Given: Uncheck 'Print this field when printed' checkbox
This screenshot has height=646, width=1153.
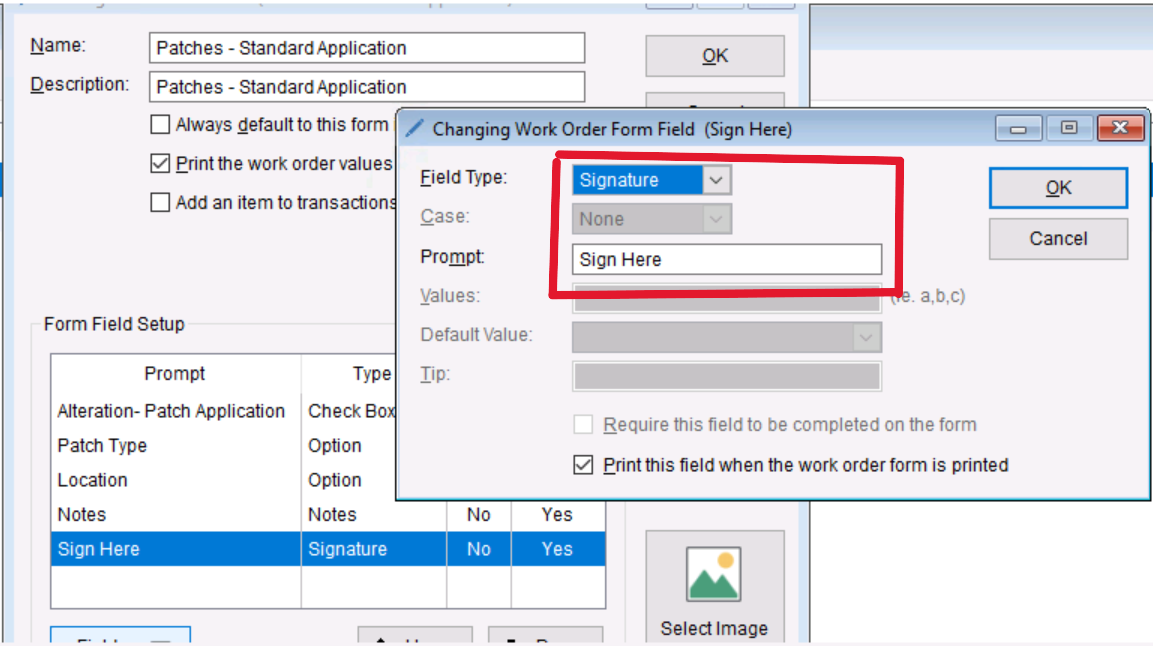Looking at the screenshot, I should (583, 465).
